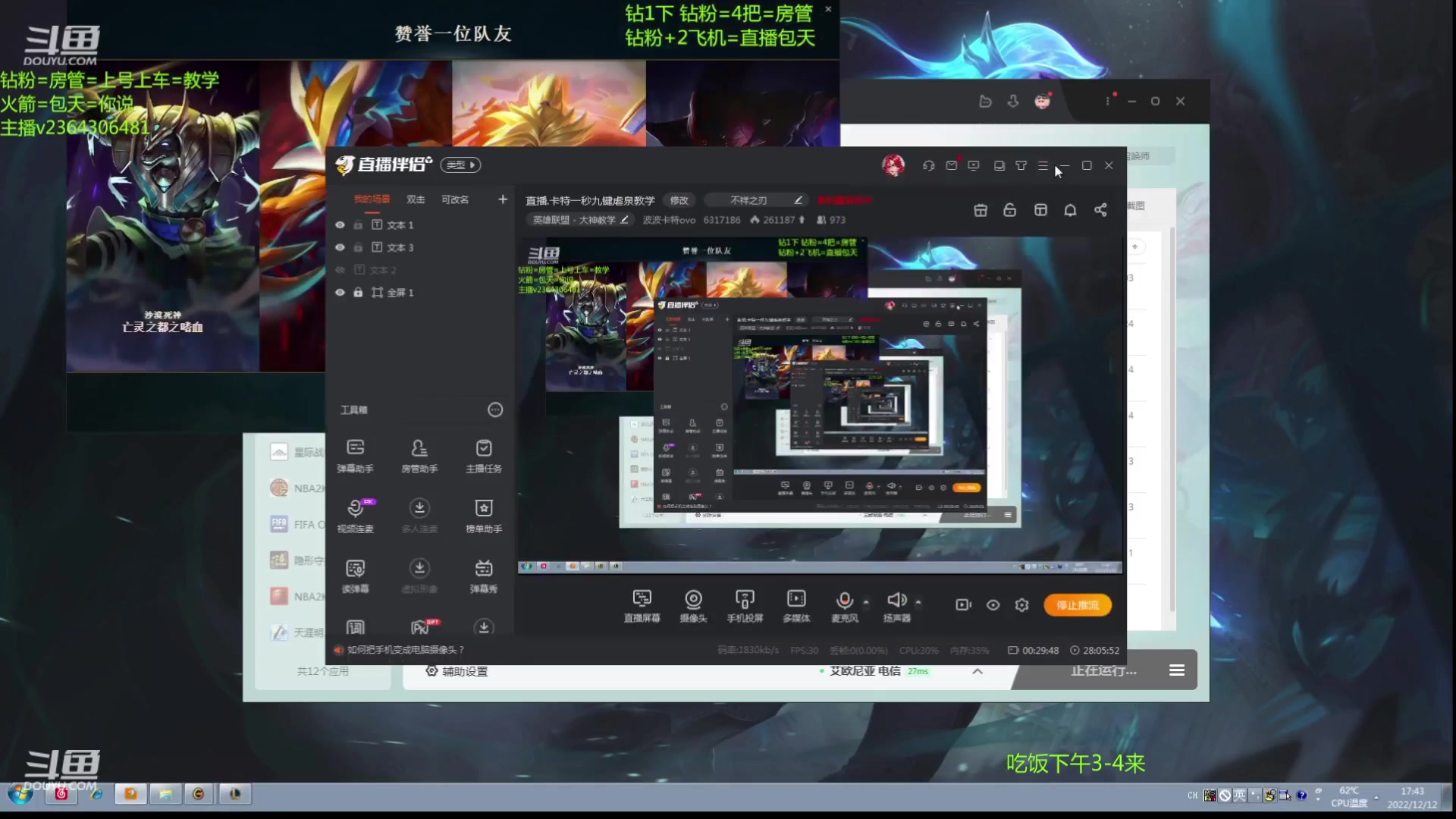
Task: Open the notification bell icon above preview
Action: 1070,210
